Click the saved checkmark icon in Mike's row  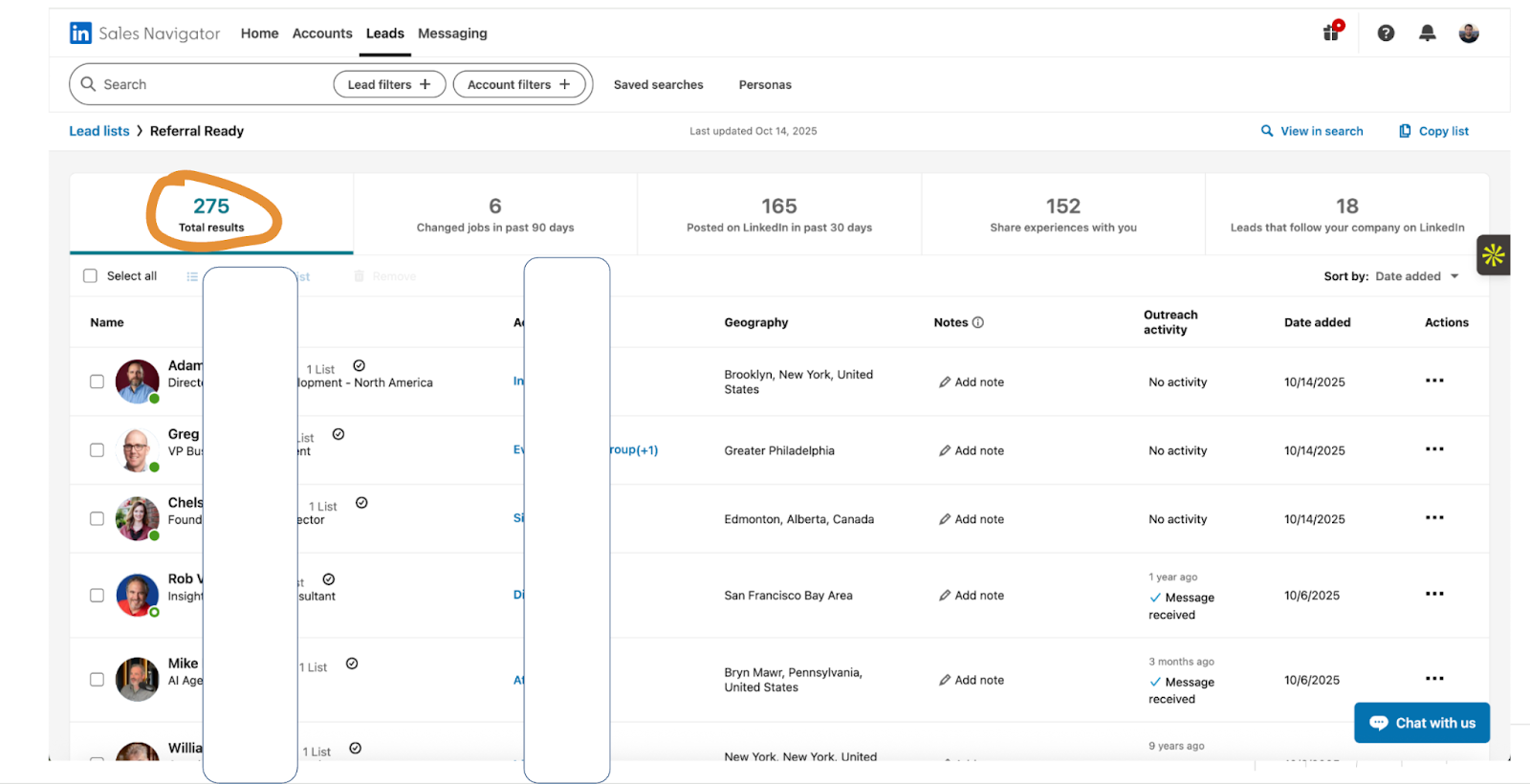pos(352,664)
